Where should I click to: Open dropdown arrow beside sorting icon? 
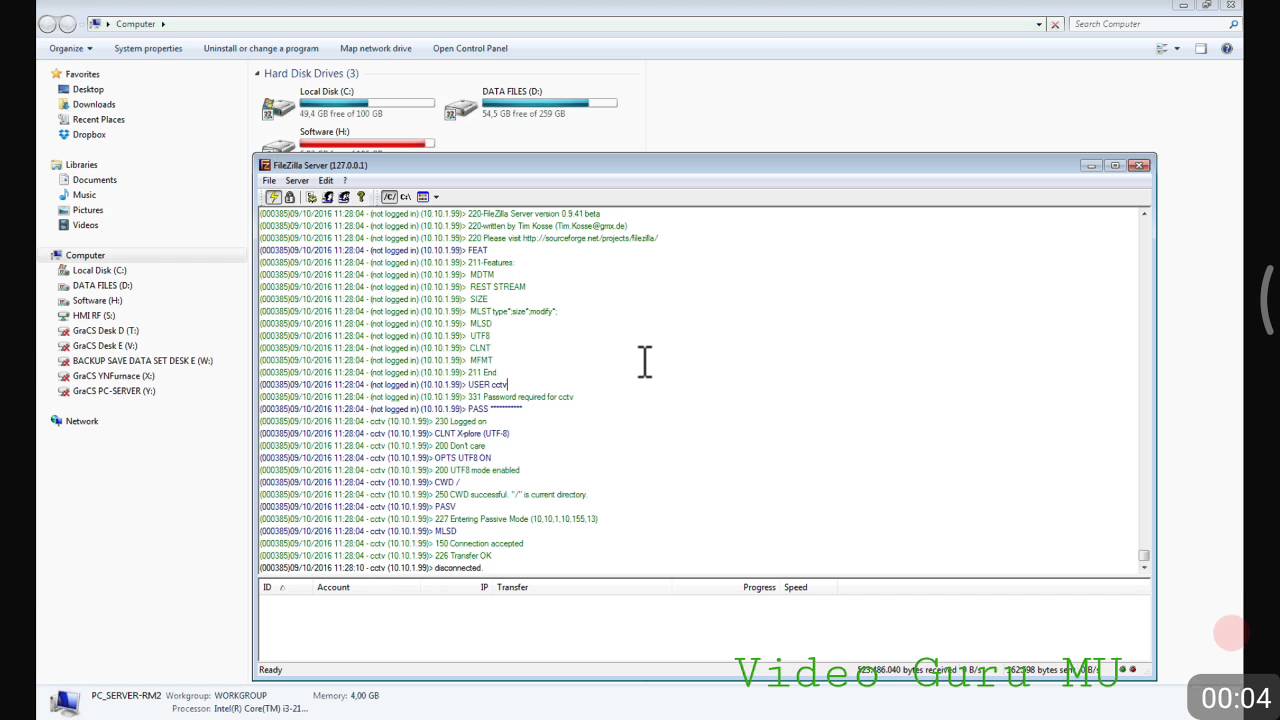coord(436,197)
